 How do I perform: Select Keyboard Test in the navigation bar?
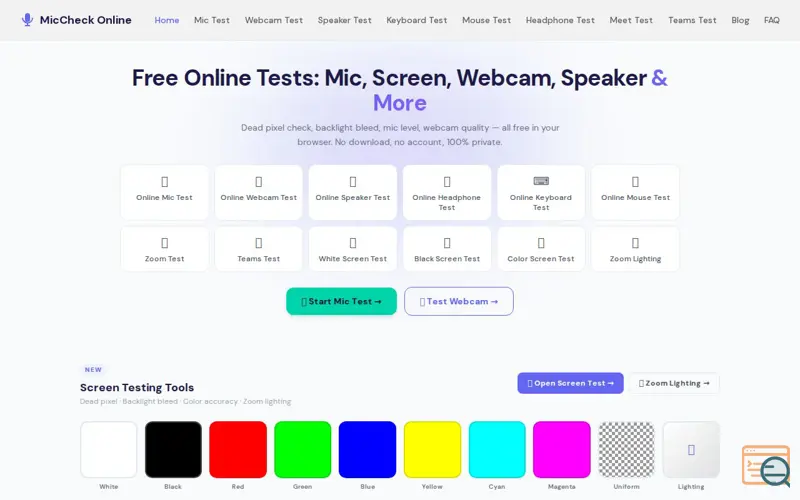(x=416, y=20)
